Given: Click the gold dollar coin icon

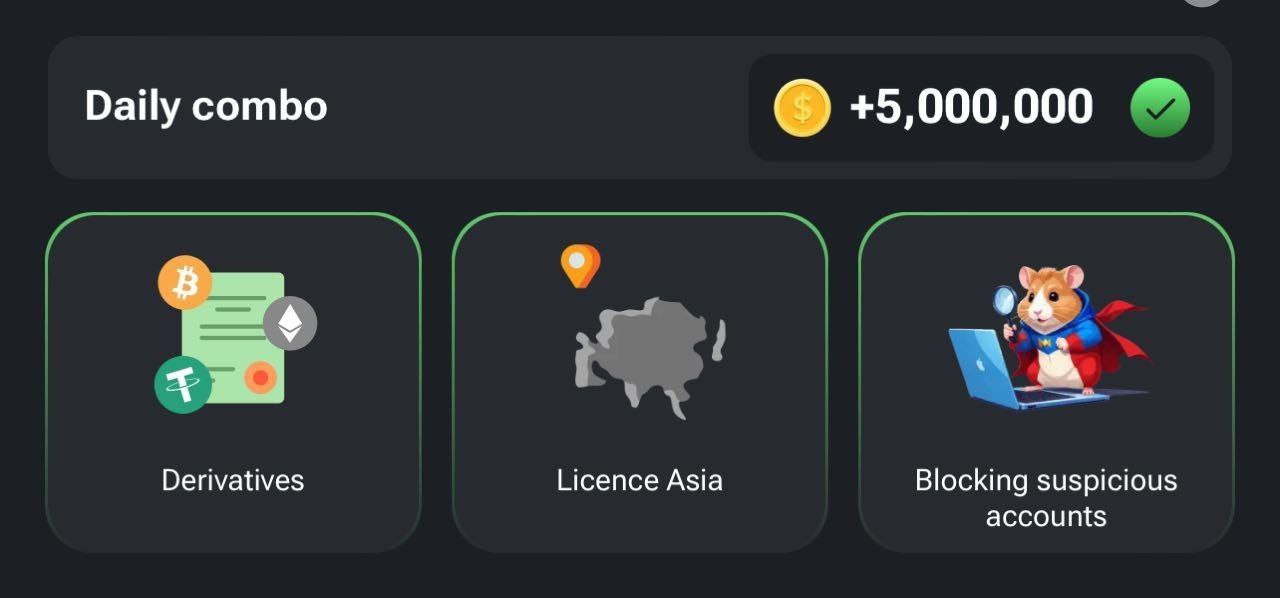Looking at the screenshot, I should (x=802, y=108).
